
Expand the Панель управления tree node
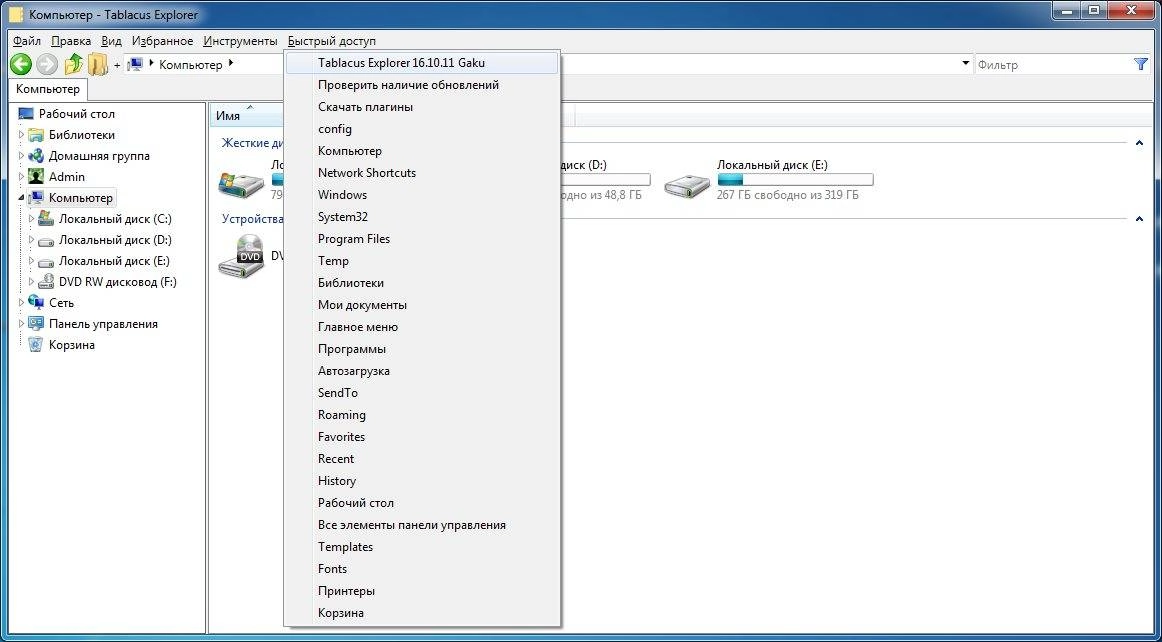click(21, 324)
